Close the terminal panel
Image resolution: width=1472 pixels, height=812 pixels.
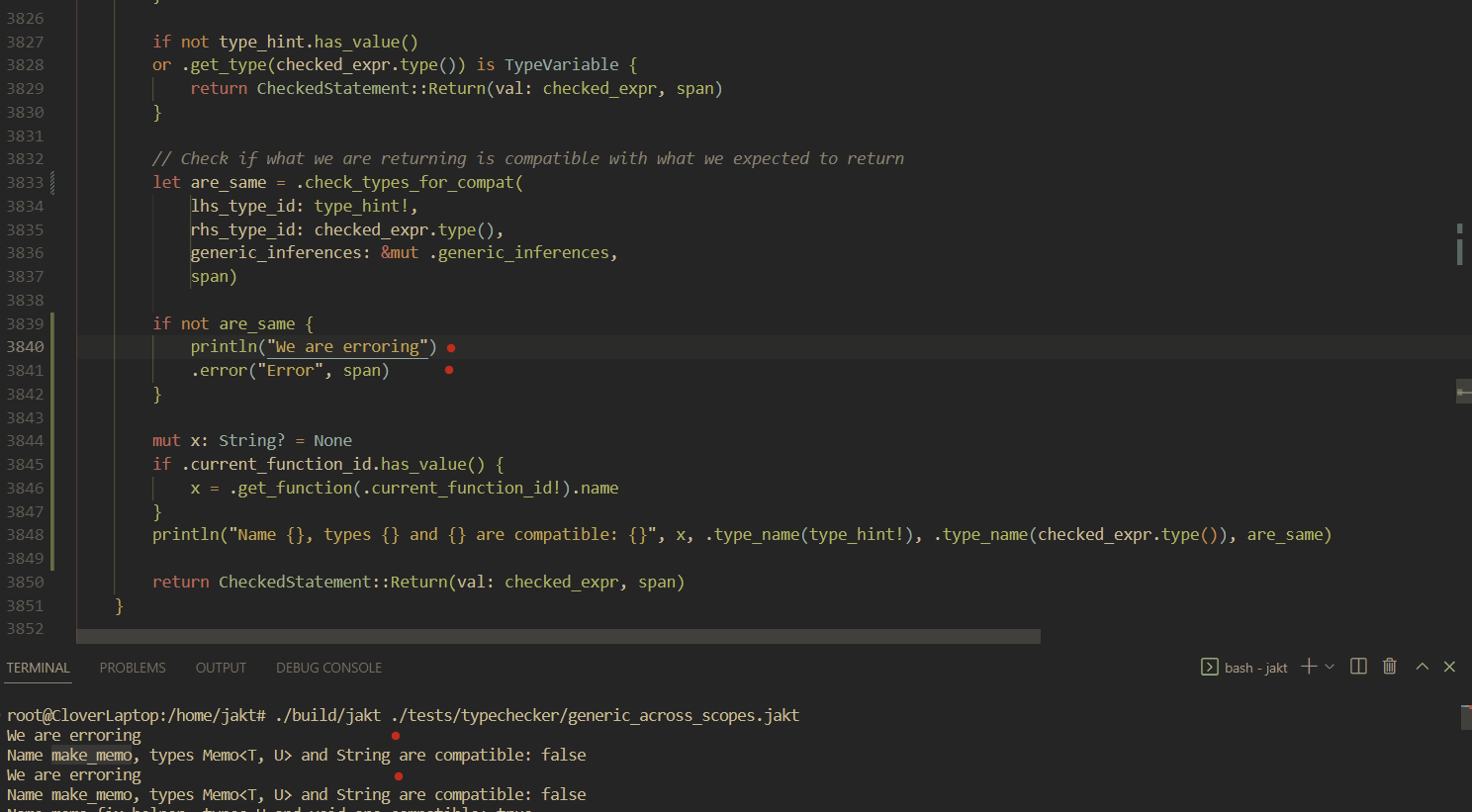(x=1449, y=667)
